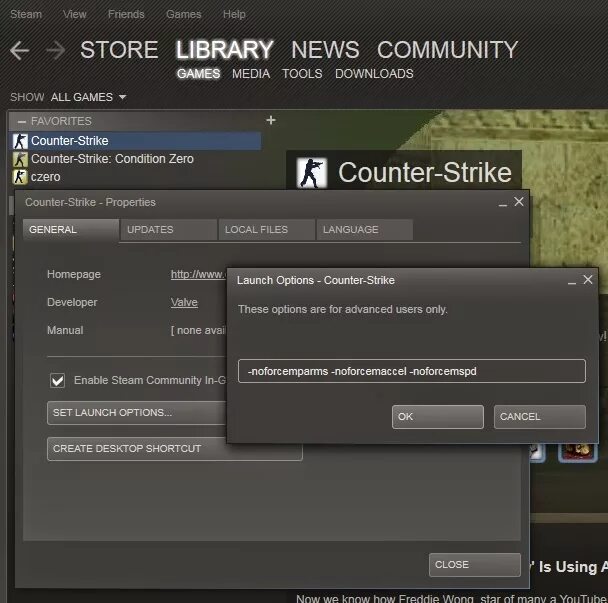Screen dimensions: 608x603
Task: Click the Freddie Wong news text
Action: 452,598
